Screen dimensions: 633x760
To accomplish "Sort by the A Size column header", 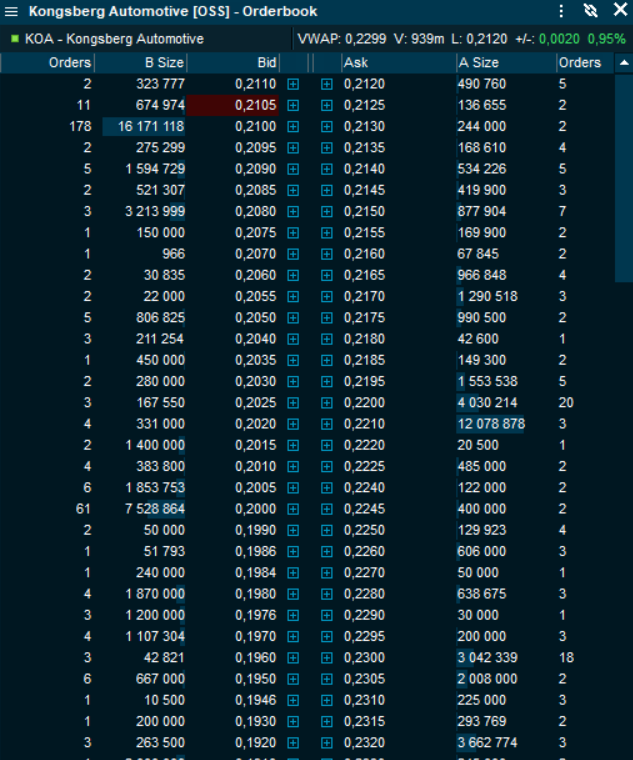I will (506, 63).
